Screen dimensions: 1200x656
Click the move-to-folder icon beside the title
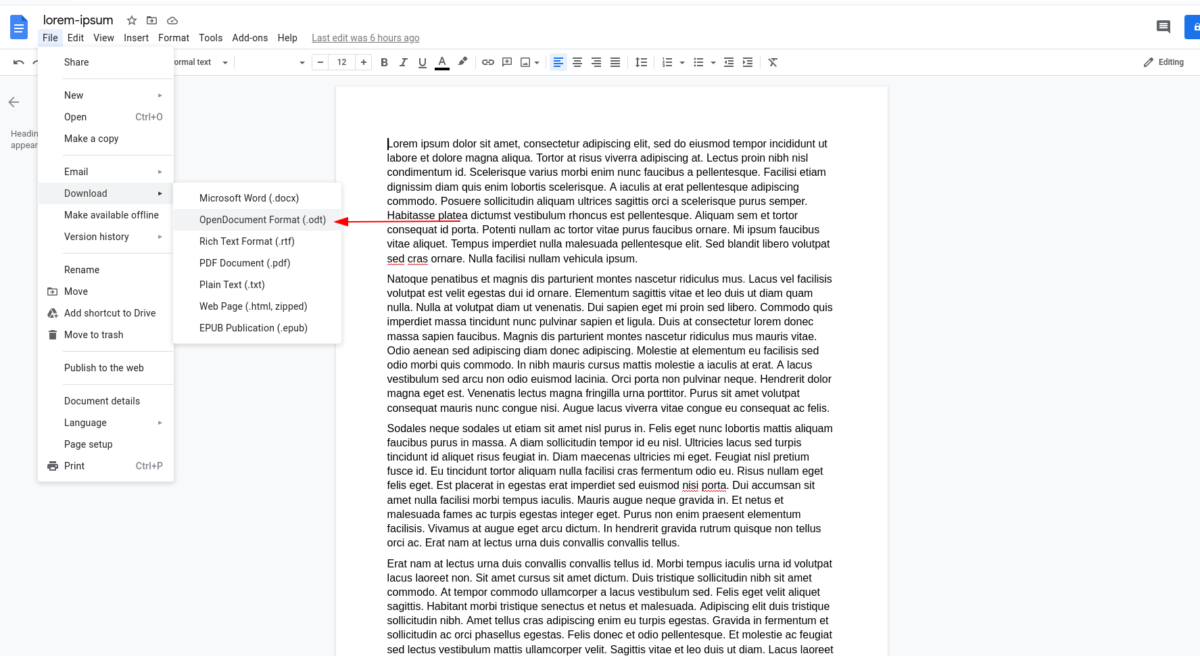(x=152, y=20)
